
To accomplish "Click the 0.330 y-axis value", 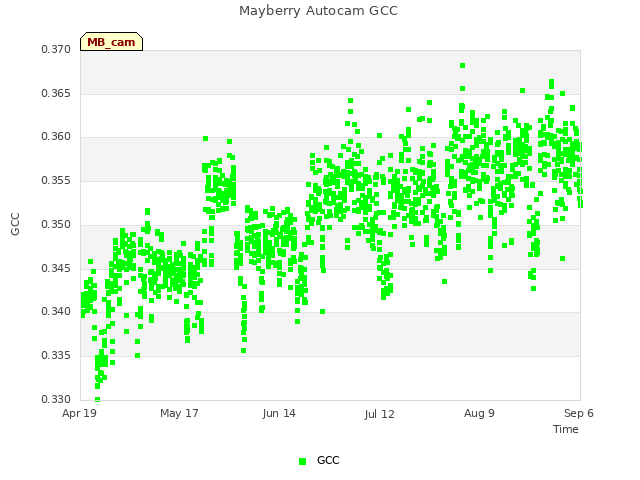I will point(56,399).
